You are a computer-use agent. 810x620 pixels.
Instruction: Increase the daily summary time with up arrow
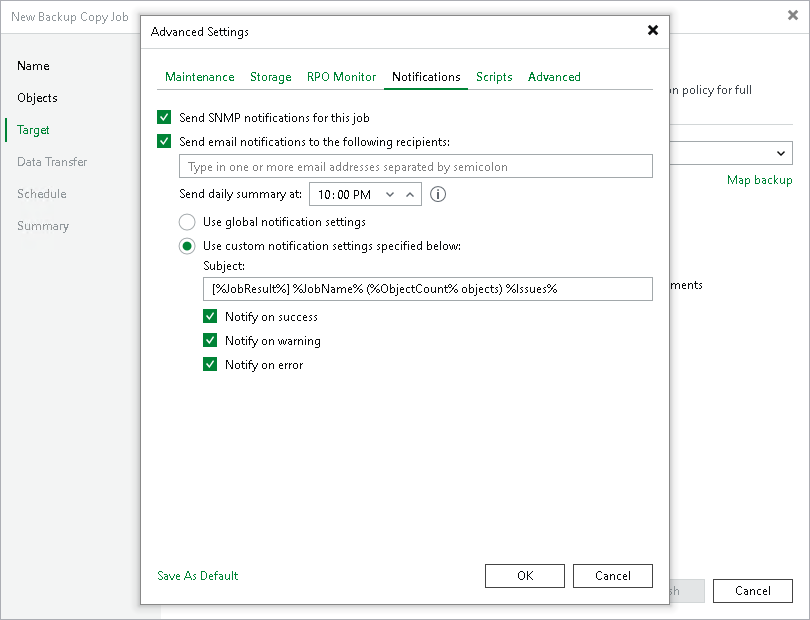click(x=410, y=194)
